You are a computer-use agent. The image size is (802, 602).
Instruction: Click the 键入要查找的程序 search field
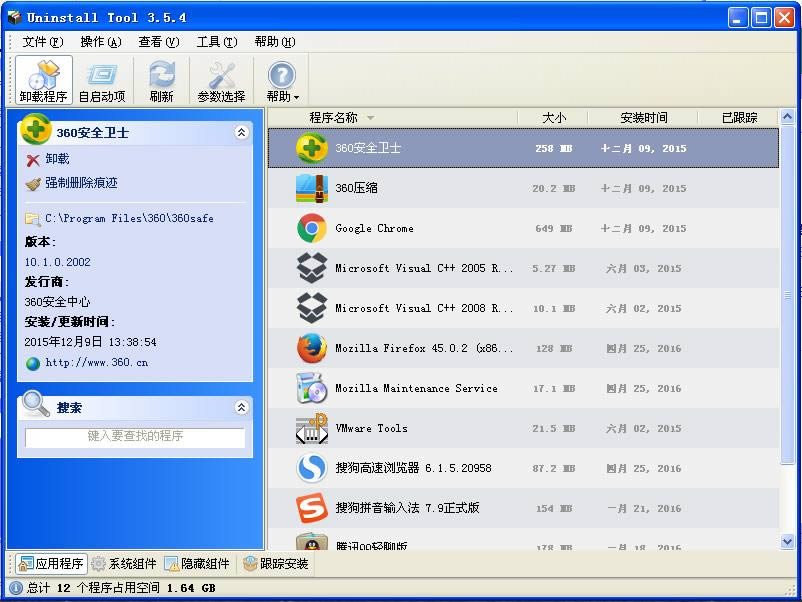[135, 437]
